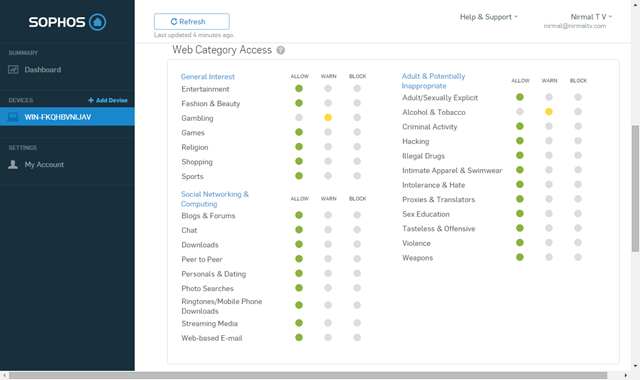Click the horizontal scrollbar thumb
This screenshot has width=640, height=380.
[x=308, y=376]
